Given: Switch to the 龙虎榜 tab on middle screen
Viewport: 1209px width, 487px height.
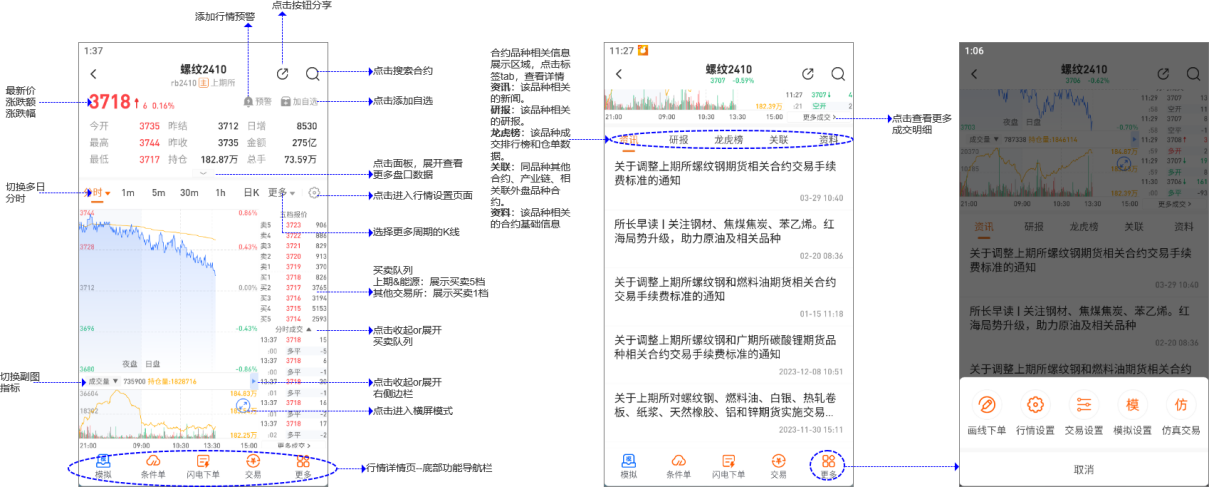Looking at the screenshot, I should pos(729,140).
